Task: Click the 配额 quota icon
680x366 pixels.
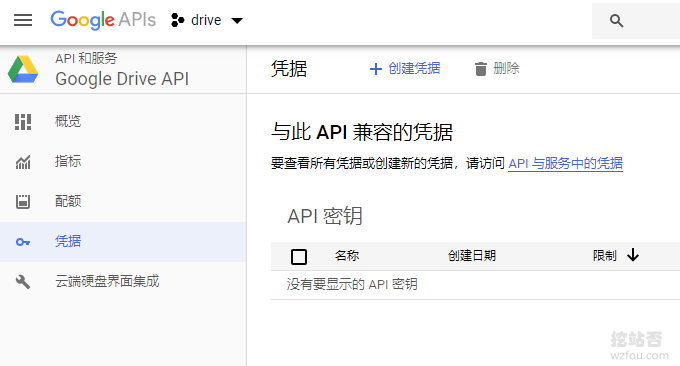Action: (23, 202)
